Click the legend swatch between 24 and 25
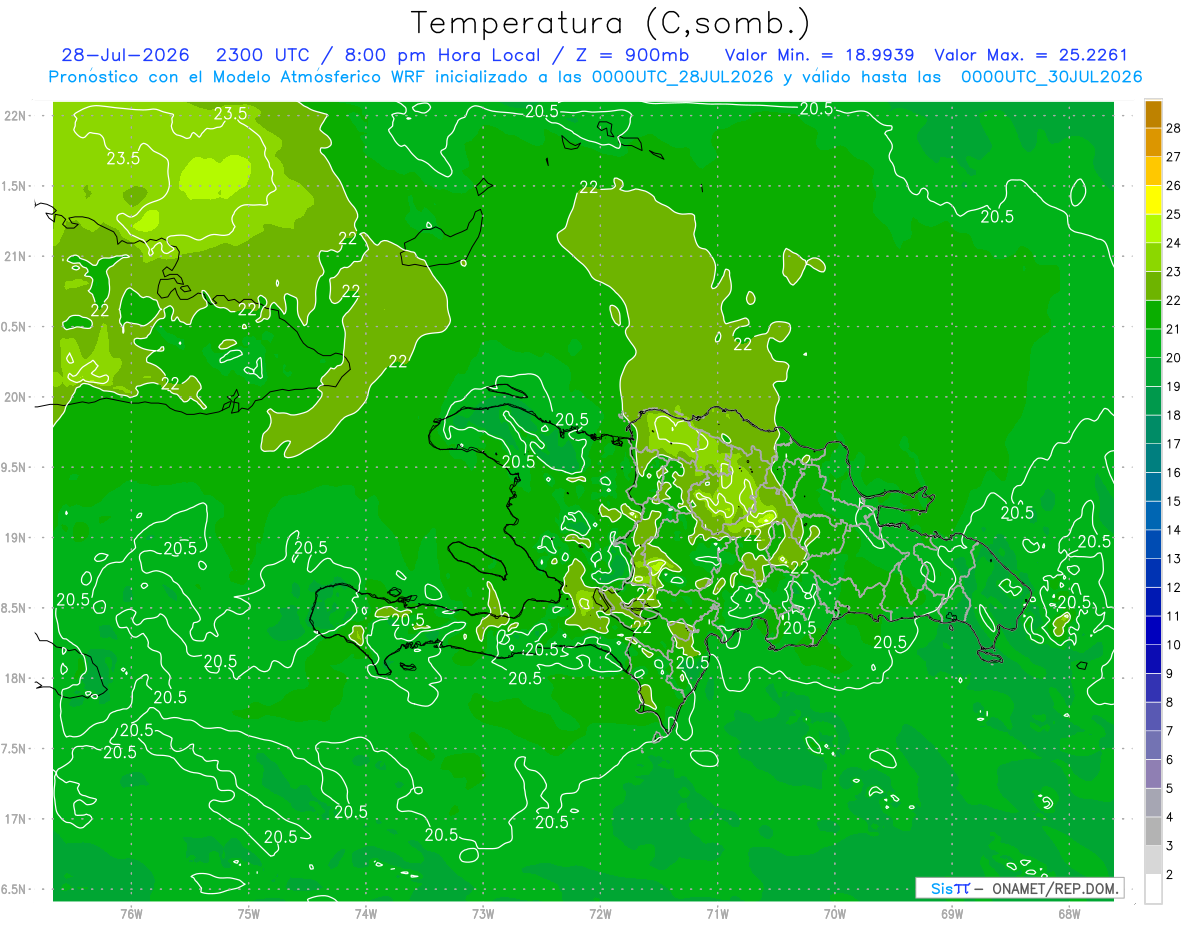This screenshot has width=1200, height=927. point(1153,228)
